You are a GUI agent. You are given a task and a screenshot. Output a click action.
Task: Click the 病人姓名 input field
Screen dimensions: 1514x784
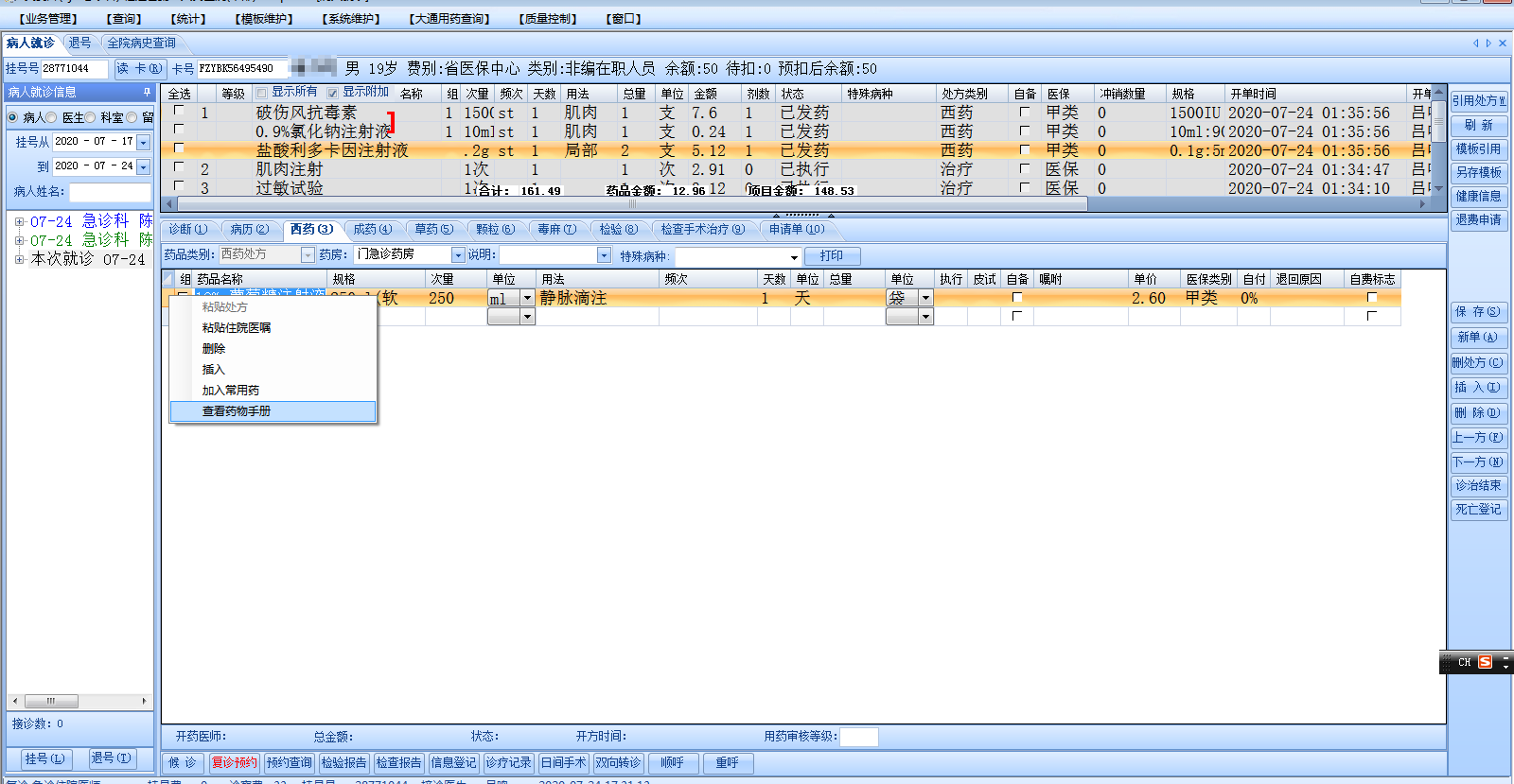(110, 192)
